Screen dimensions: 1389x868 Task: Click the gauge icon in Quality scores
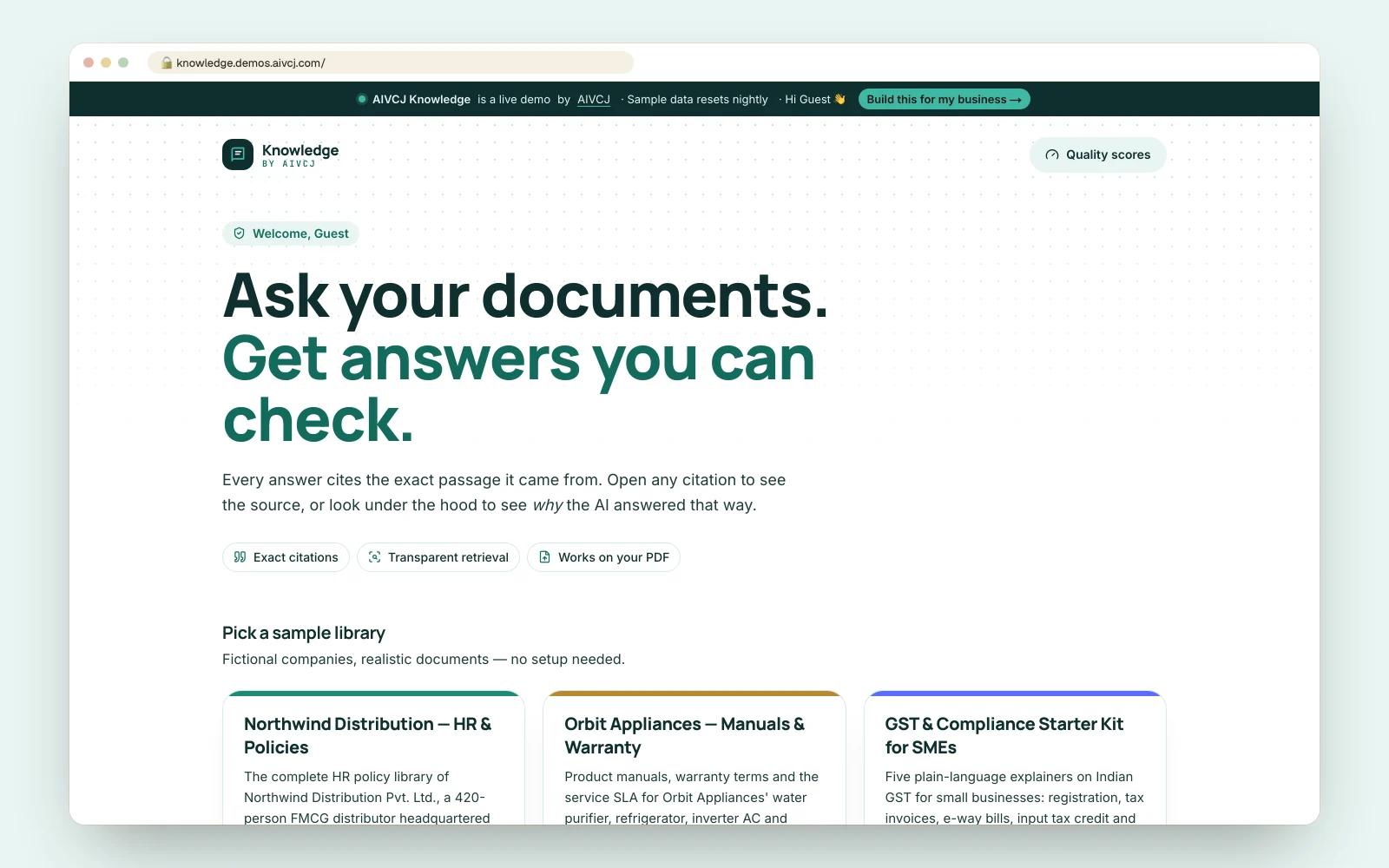[1052, 155]
